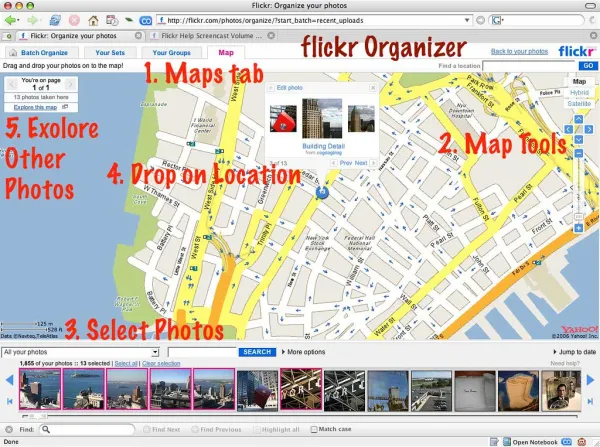Reload the page with the refresh icon
The image size is (600, 447).
click(x=55, y=20)
